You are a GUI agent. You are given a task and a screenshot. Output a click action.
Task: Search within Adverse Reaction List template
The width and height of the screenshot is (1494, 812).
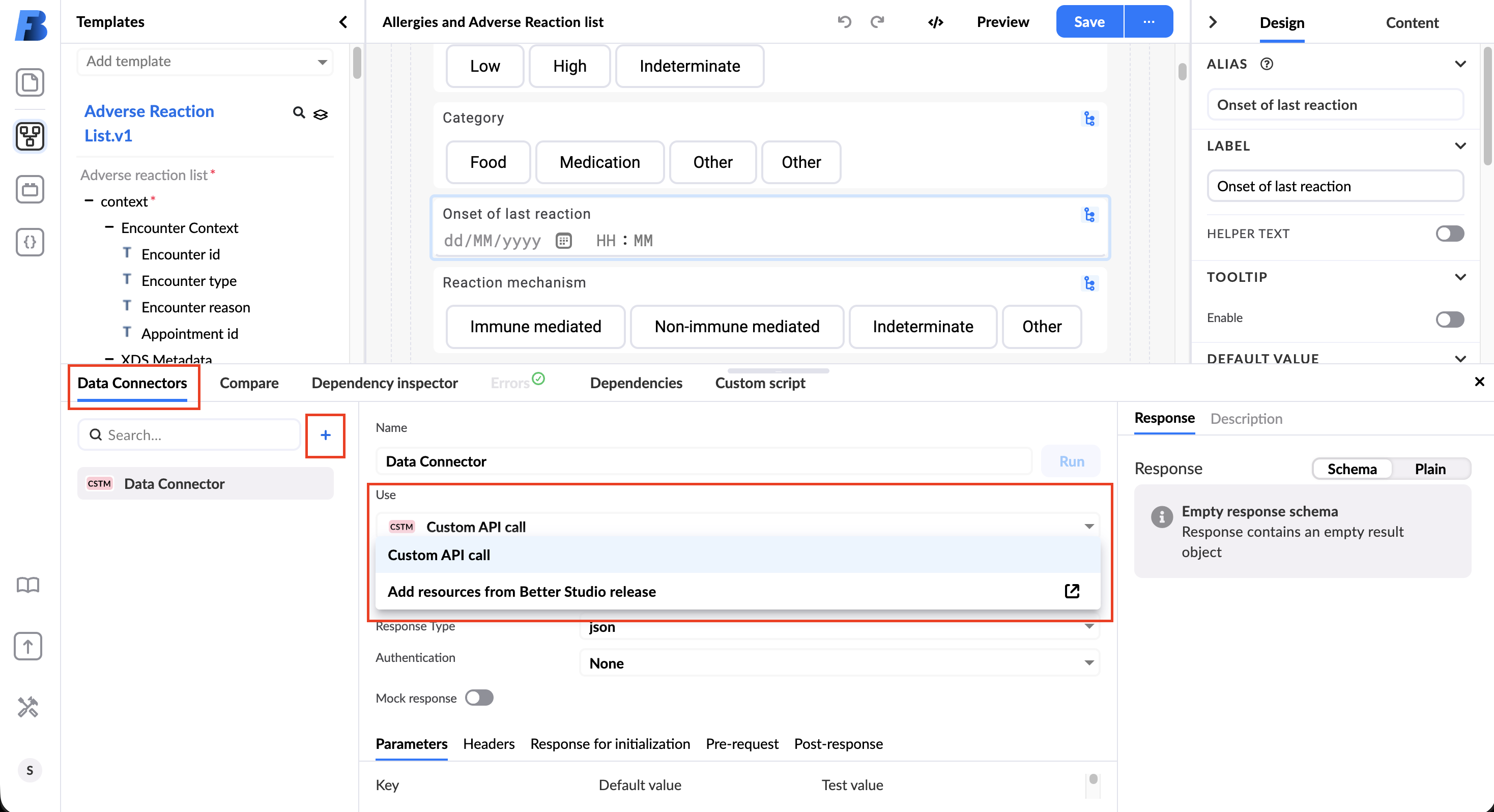(x=299, y=112)
